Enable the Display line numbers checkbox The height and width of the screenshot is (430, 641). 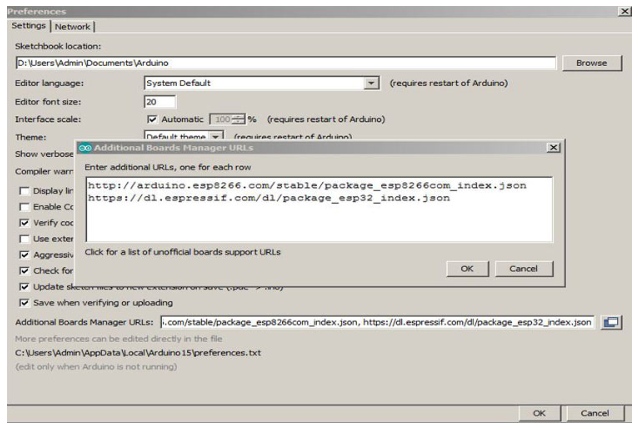[25, 190]
